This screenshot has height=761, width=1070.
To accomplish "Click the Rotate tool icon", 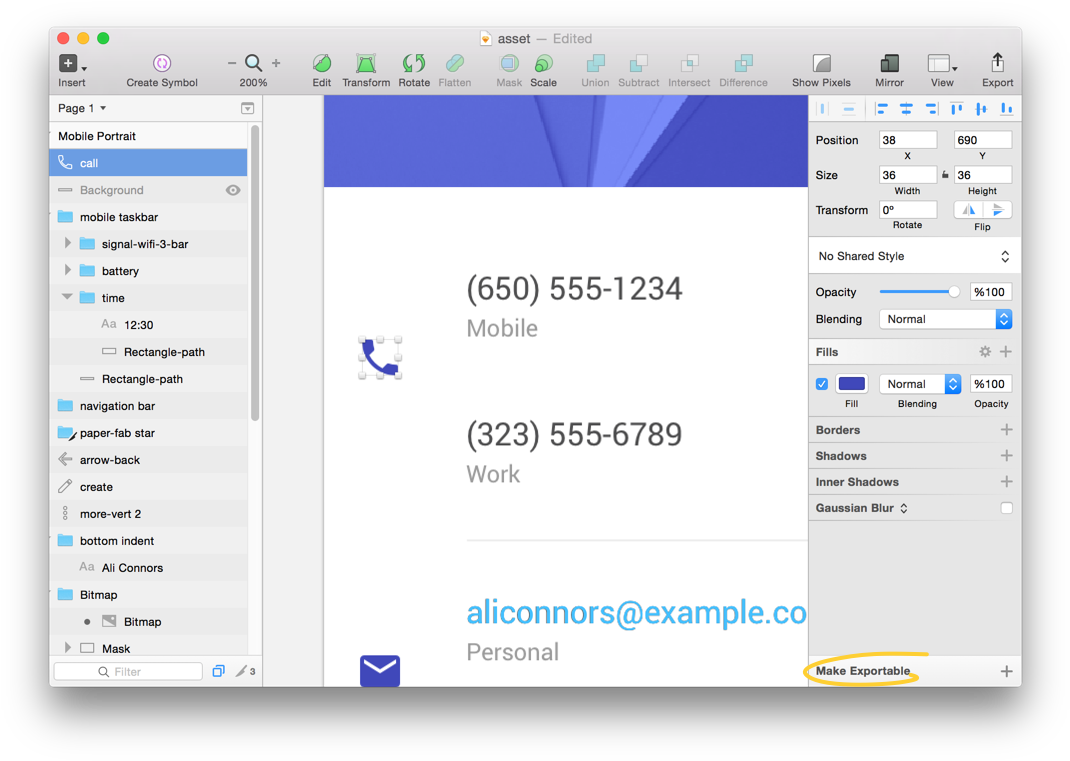I will 414,63.
